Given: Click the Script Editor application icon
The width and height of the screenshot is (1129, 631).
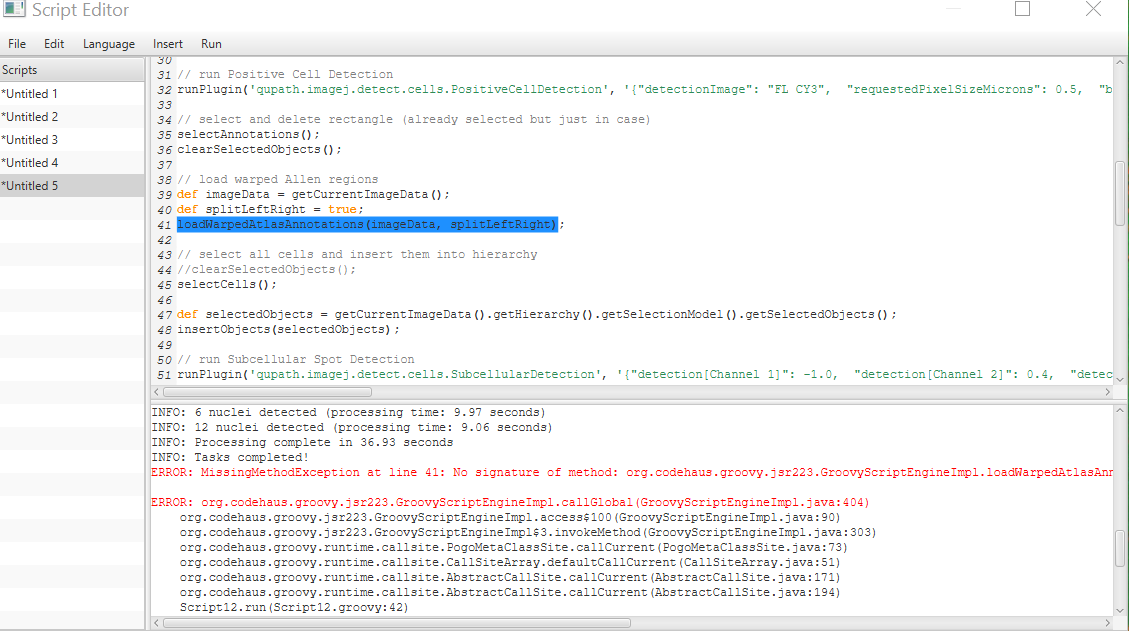Looking at the screenshot, I should [x=14, y=10].
